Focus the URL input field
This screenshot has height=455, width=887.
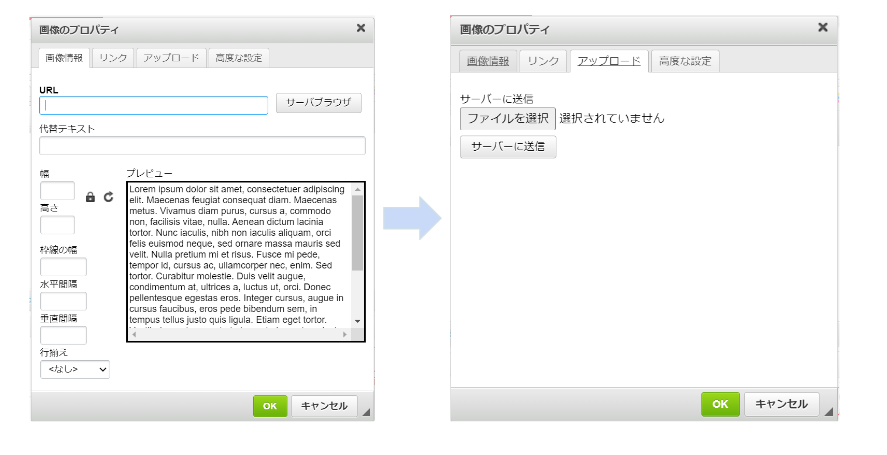[x=153, y=105]
